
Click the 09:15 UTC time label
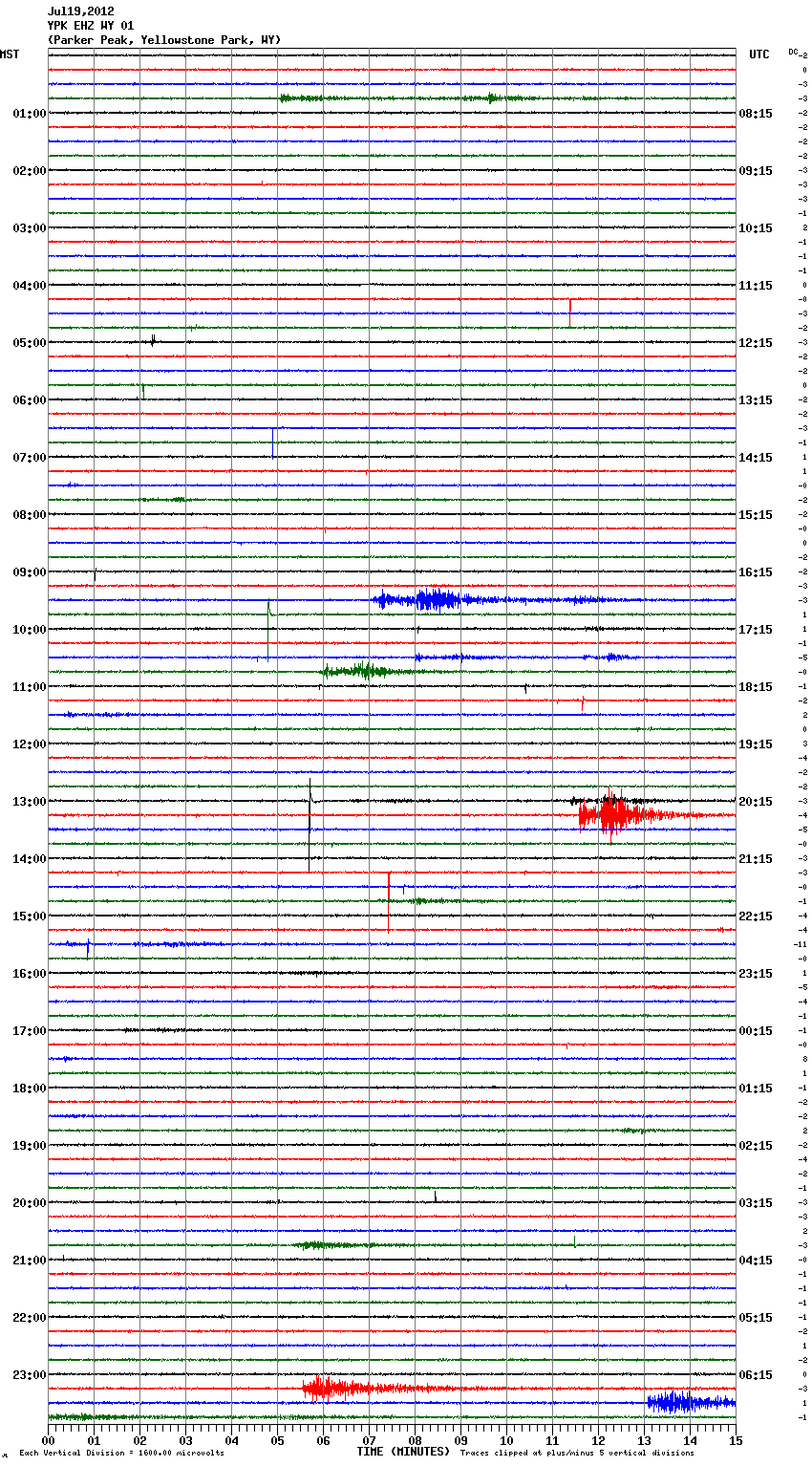pos(756,171)
